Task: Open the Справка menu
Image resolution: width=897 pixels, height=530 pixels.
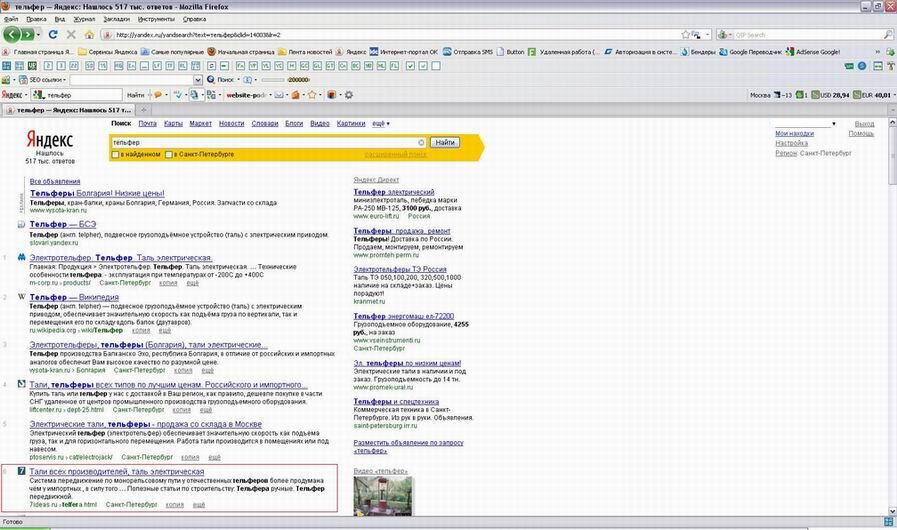Action: [x=195, y=19]
